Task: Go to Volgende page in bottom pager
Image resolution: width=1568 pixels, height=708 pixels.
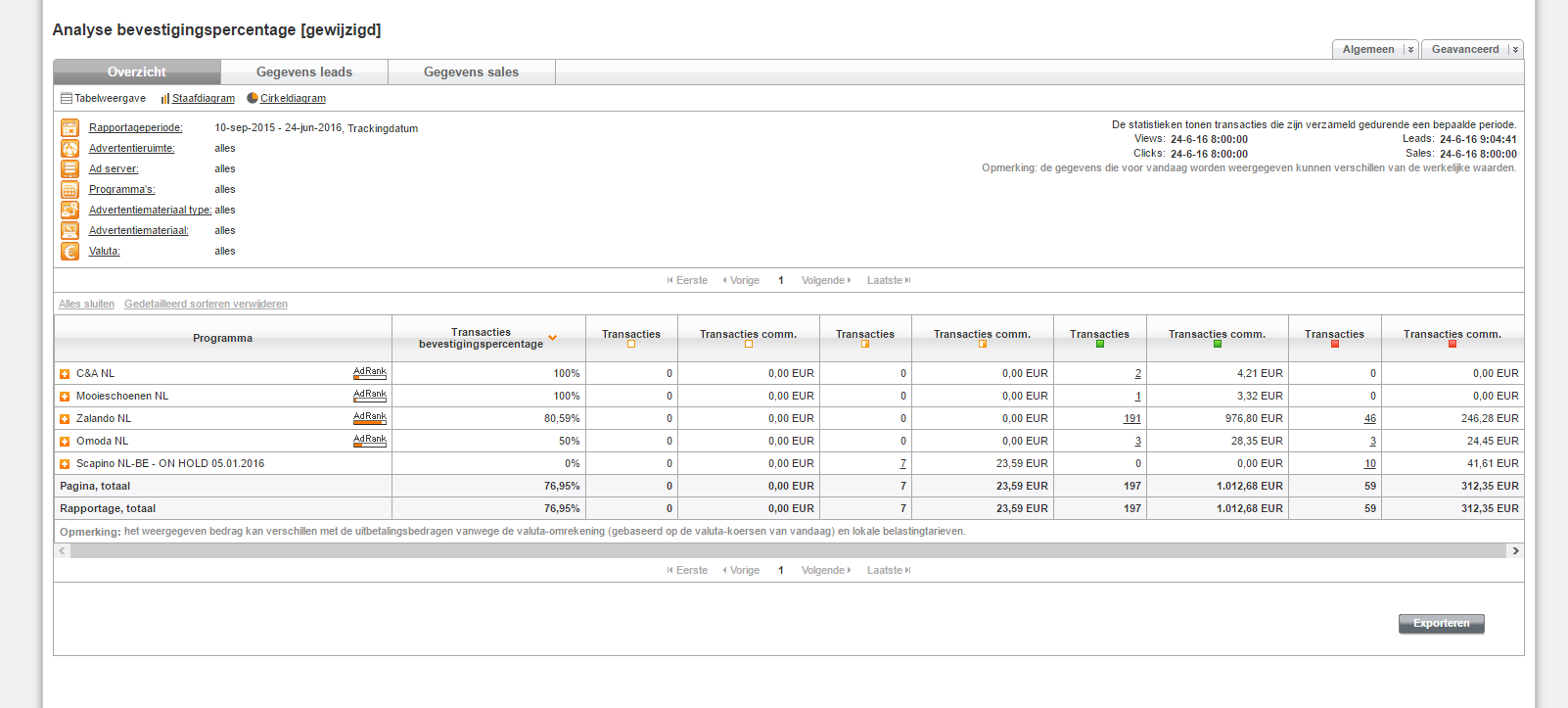Action: (x=826, y=571)
